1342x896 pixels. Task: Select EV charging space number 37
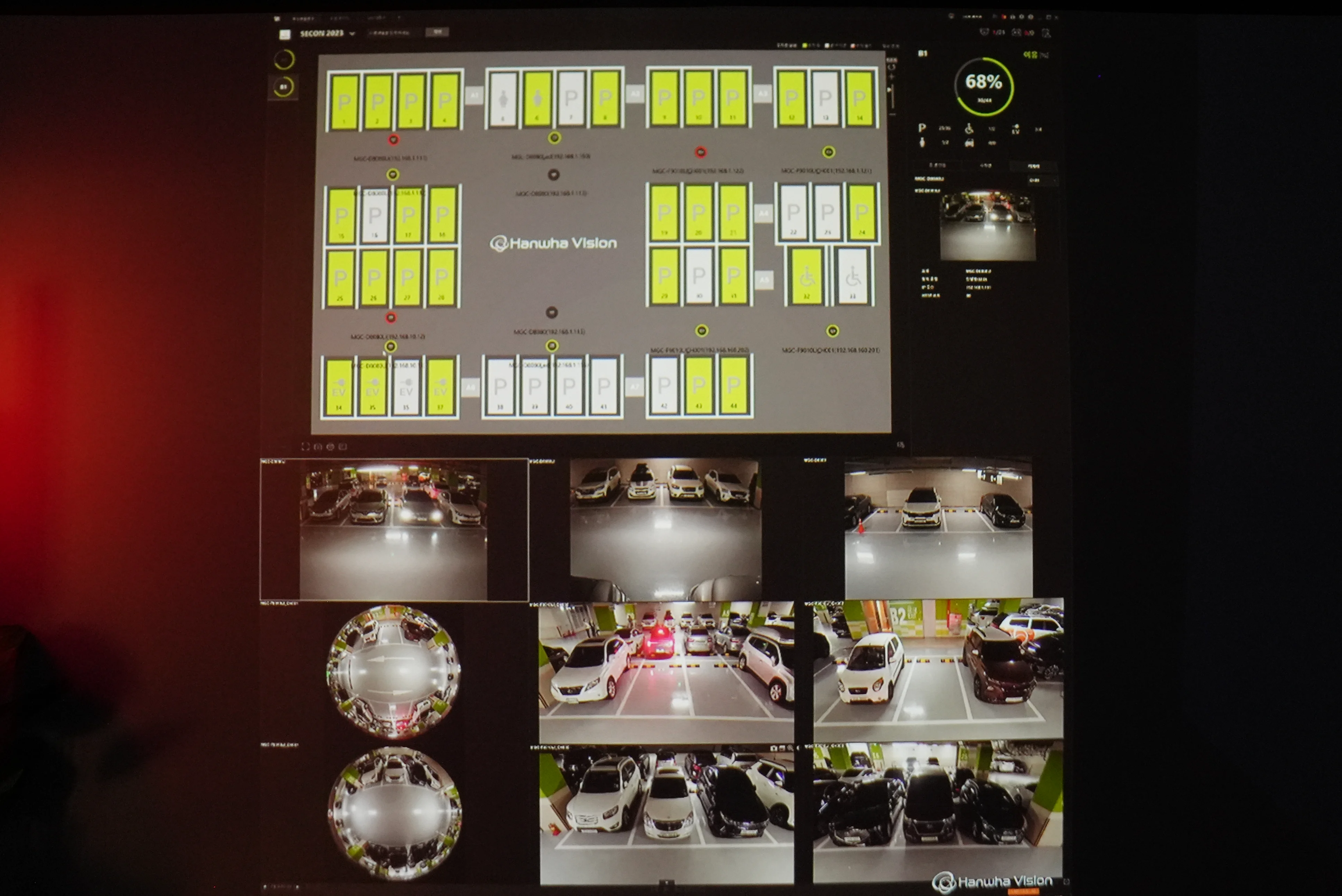point(441,387)
